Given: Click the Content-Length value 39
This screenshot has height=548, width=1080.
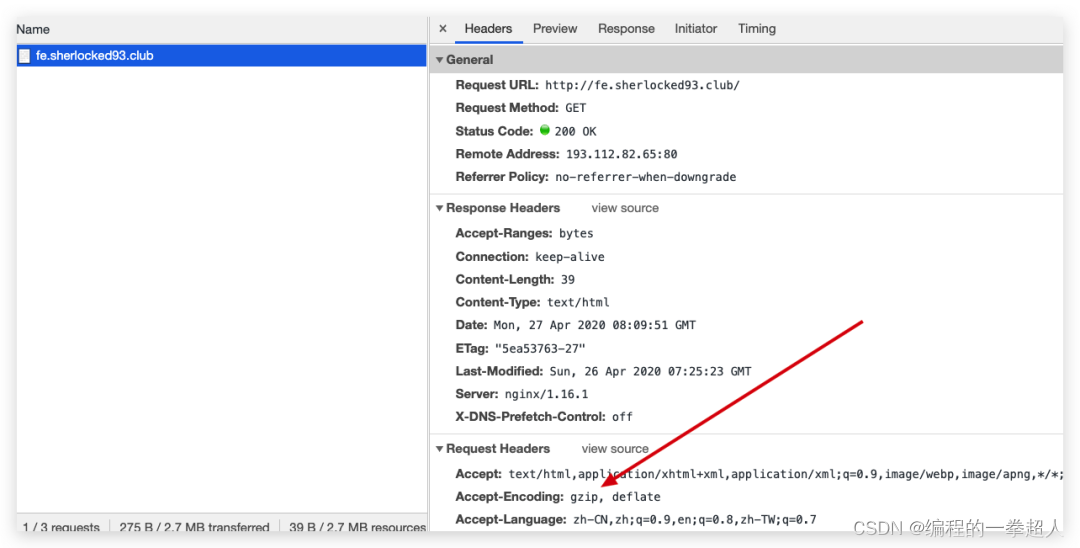Looking at the screenshot, I should [x=568, y=280].
